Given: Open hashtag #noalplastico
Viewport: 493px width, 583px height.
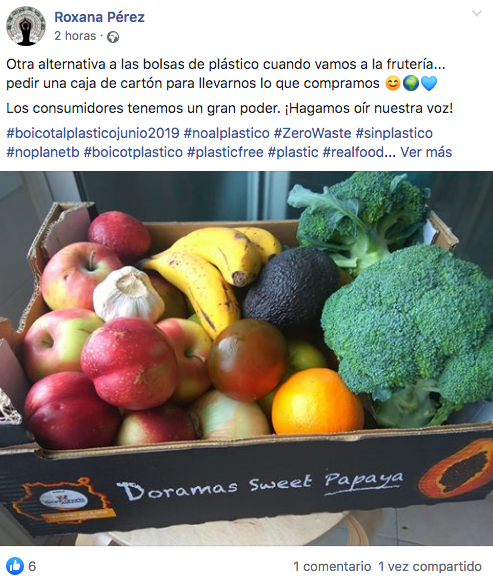Looking at the screenshot, I should coord(227,133).
